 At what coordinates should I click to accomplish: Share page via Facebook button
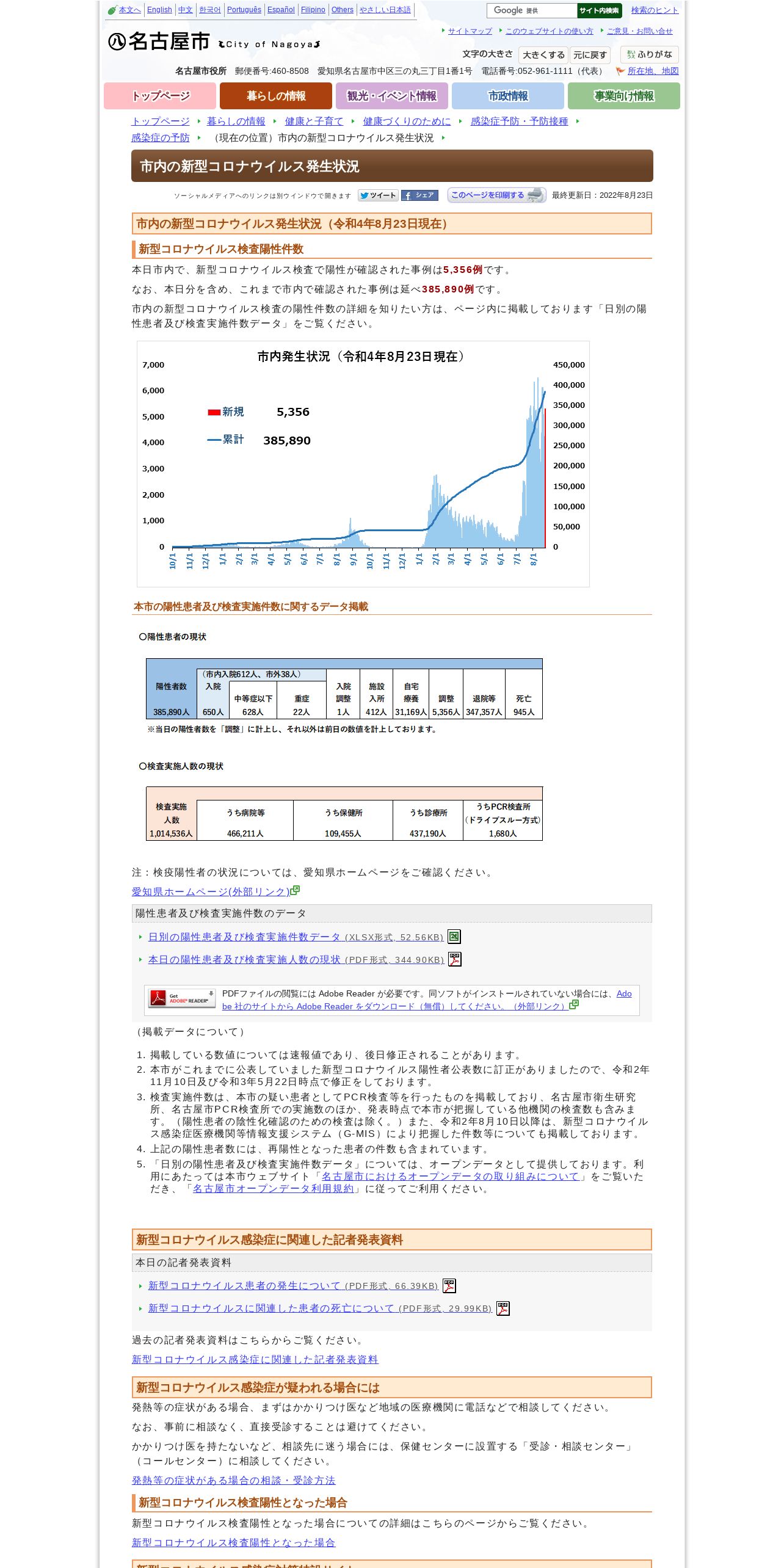click(419, 195)
